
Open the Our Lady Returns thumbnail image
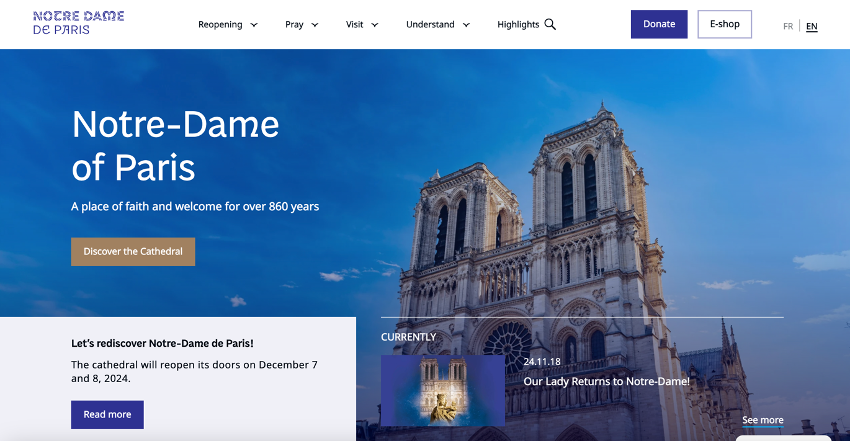443,390
